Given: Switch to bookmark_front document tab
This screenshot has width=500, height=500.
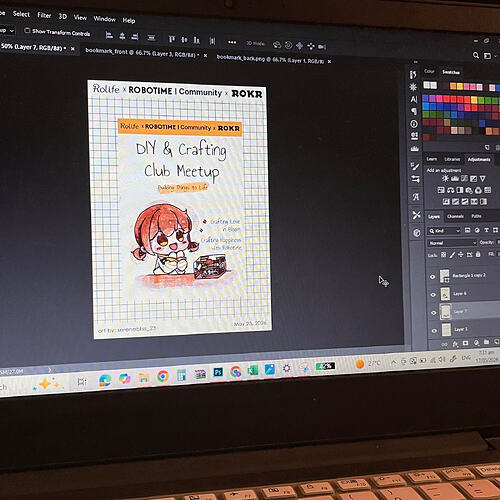Looking at the screenshot, I should (x=142, y=53).
